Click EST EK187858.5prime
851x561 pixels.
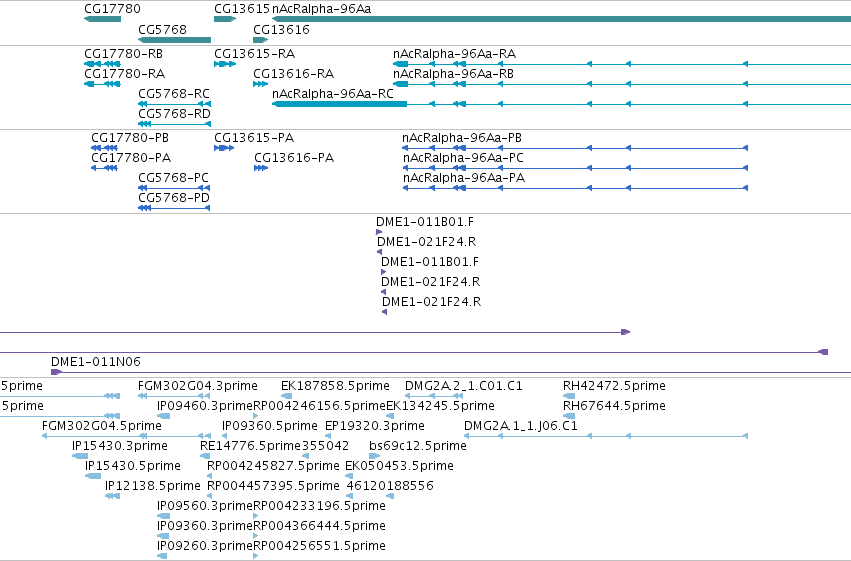click(x=335, y=386)
